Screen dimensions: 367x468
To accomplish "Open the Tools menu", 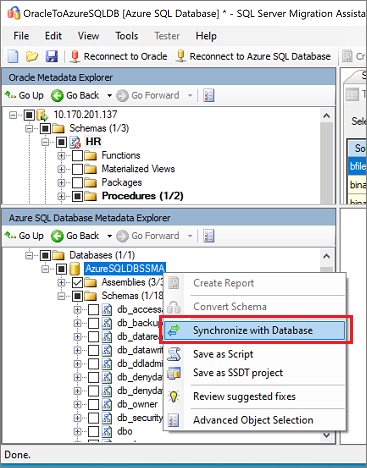I will coord(127,36).
